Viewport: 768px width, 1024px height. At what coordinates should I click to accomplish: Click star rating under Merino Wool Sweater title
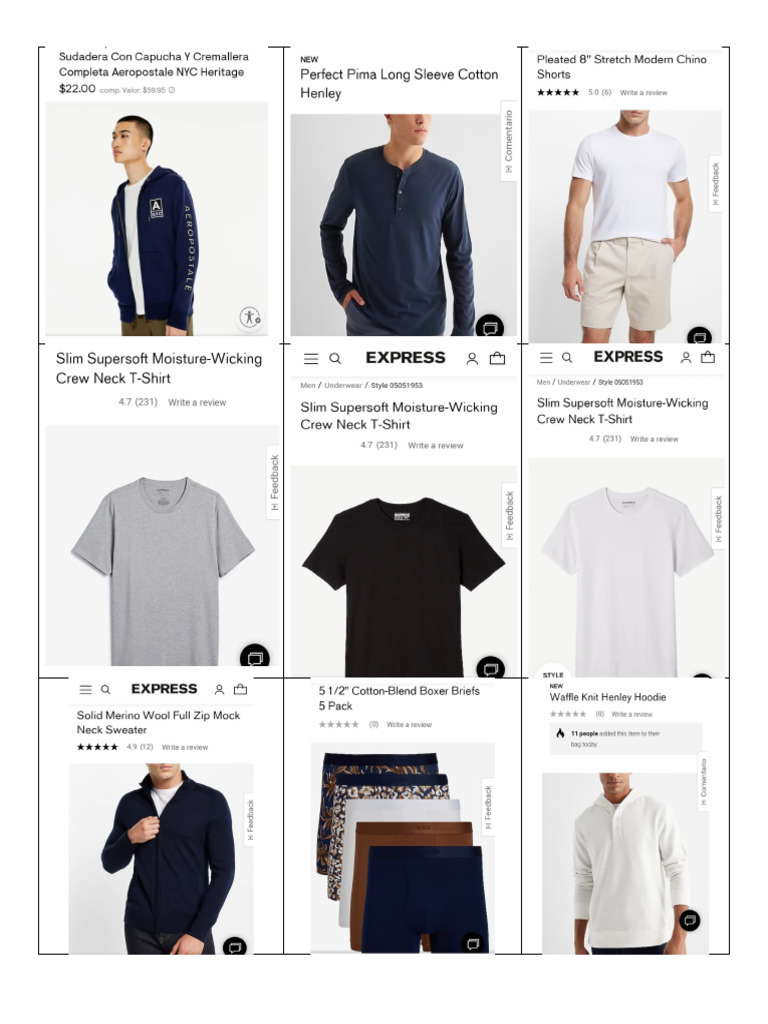(x=97, y=747)
